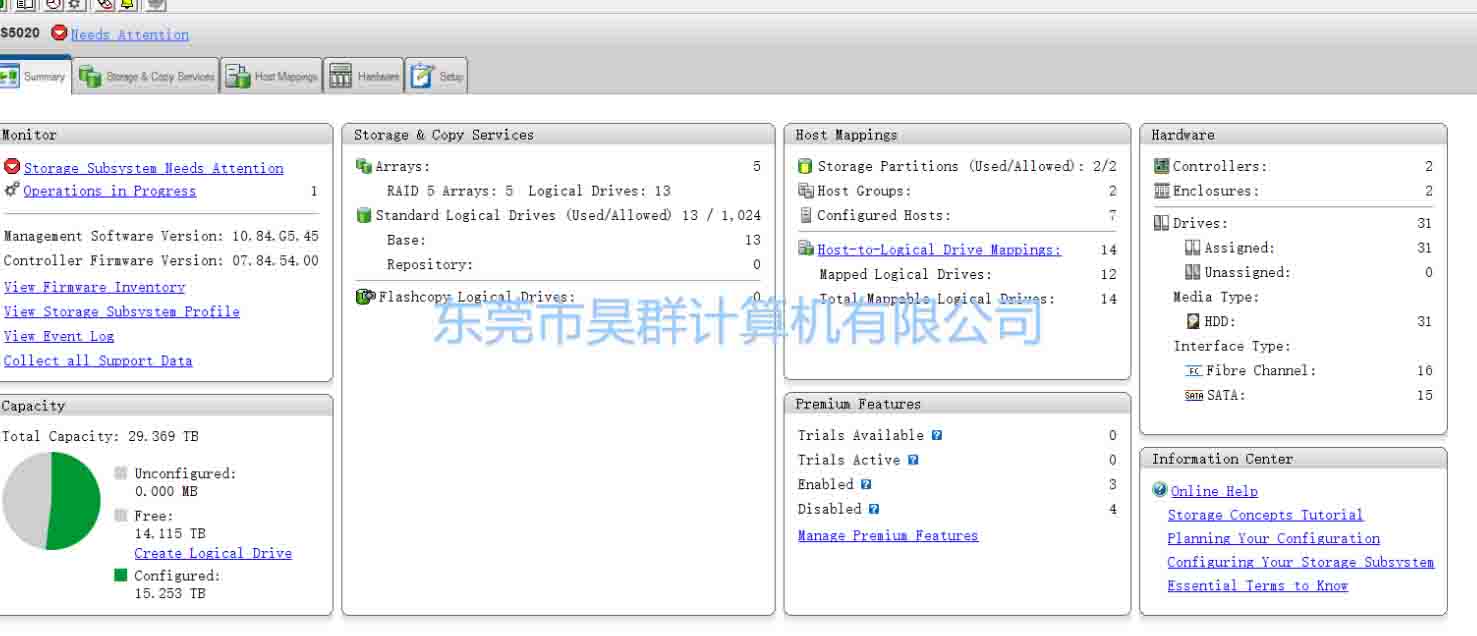Click the Online Help globe icon

click(1160, 490)
